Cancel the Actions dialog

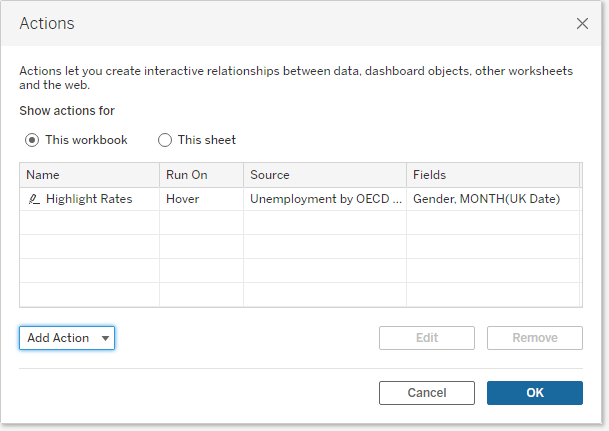coord(427,393)
